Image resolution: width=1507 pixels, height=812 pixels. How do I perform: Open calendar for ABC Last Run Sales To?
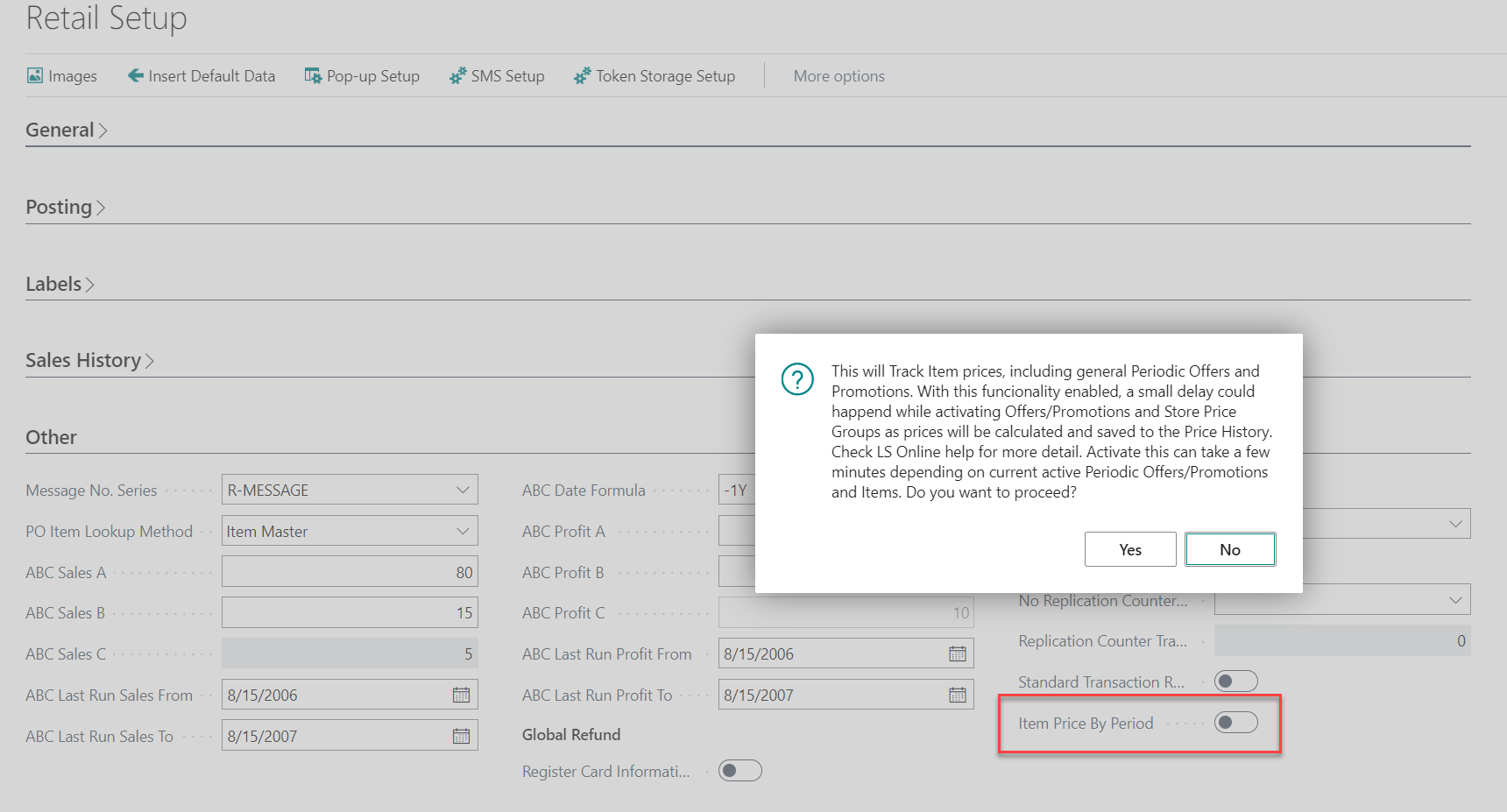[x=461, y=737]
